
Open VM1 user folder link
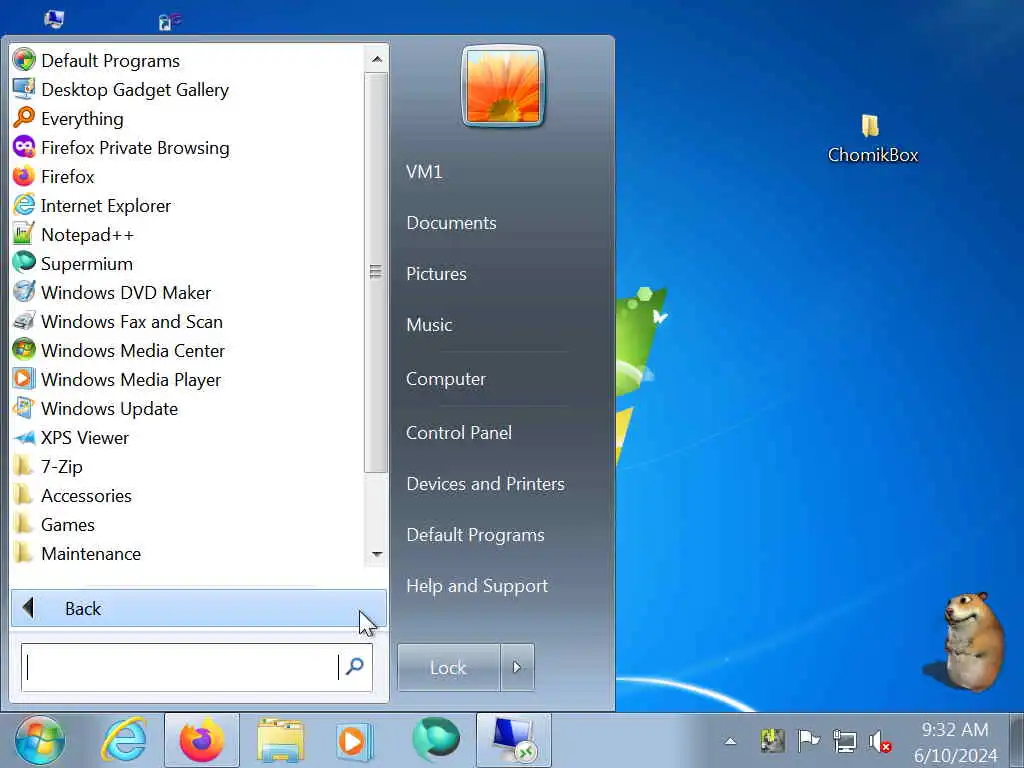click(x=424, y=172)
